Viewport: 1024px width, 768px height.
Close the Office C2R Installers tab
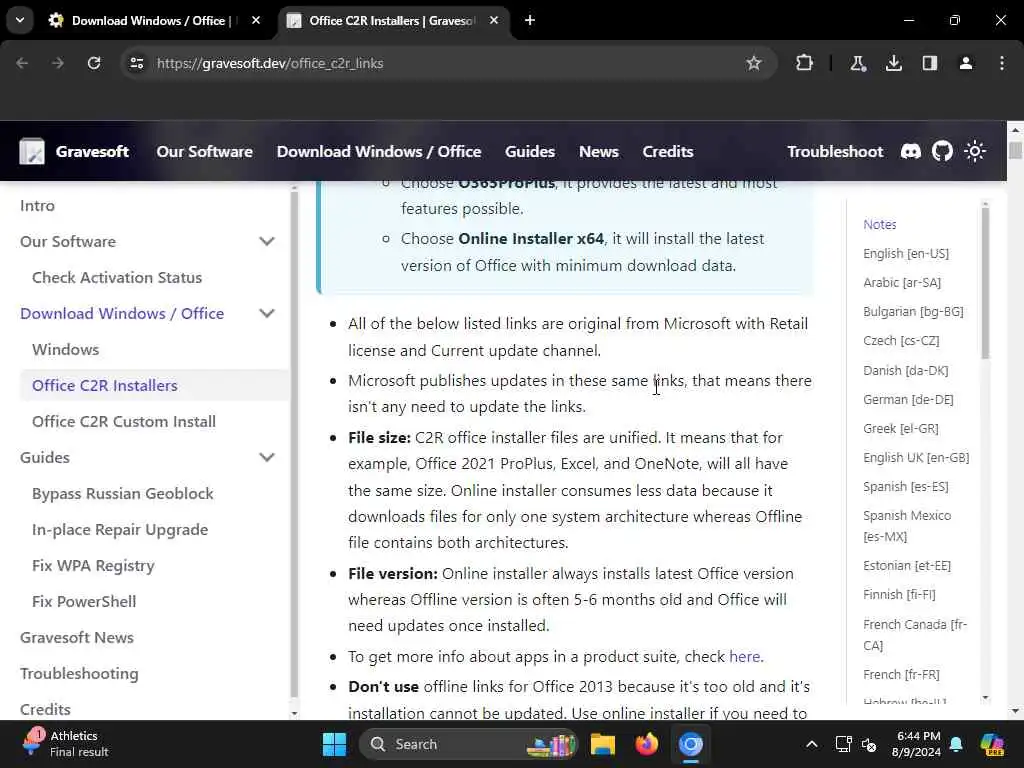494,20
